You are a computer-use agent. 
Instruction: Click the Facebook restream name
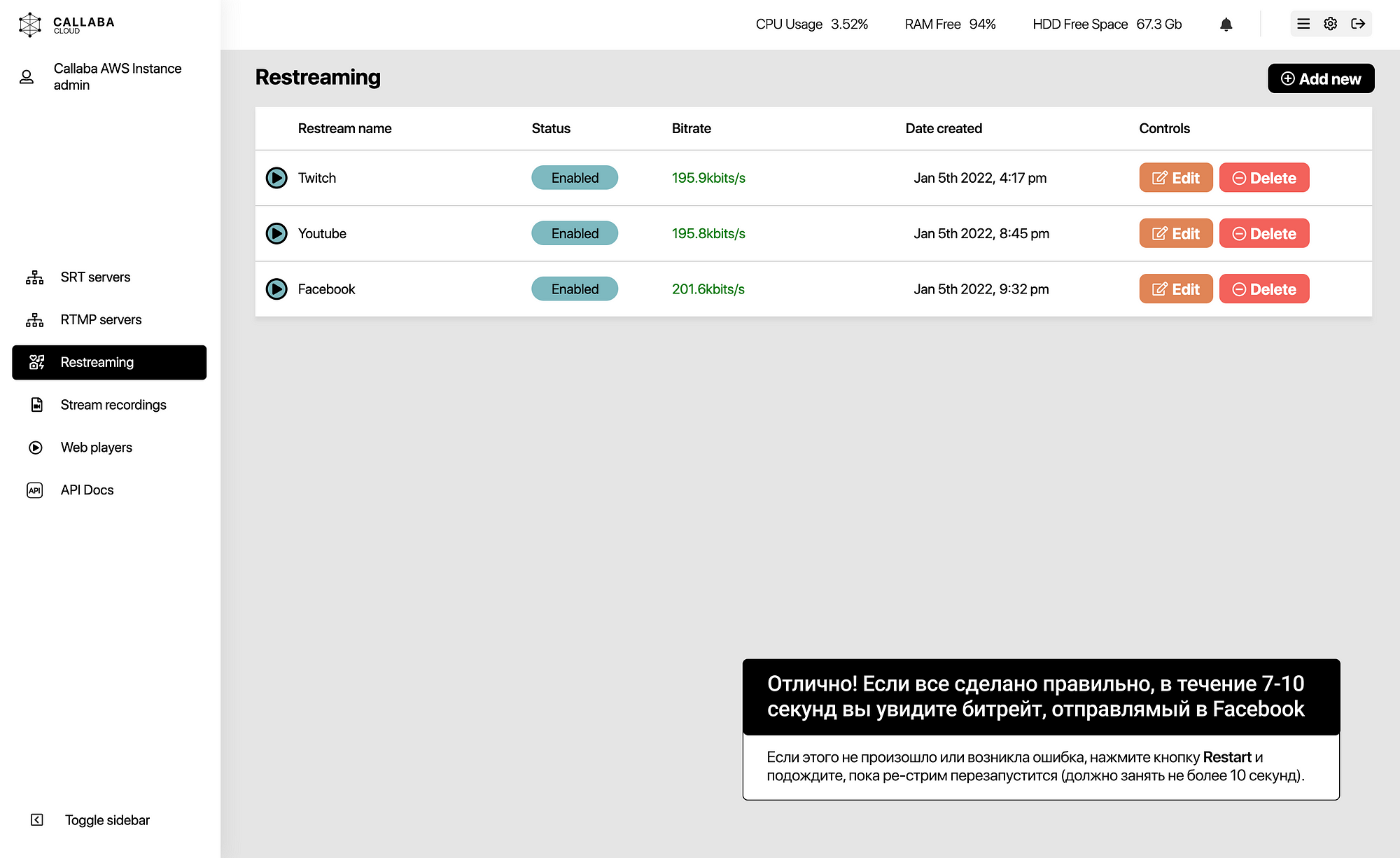click(x=326, y=289)
